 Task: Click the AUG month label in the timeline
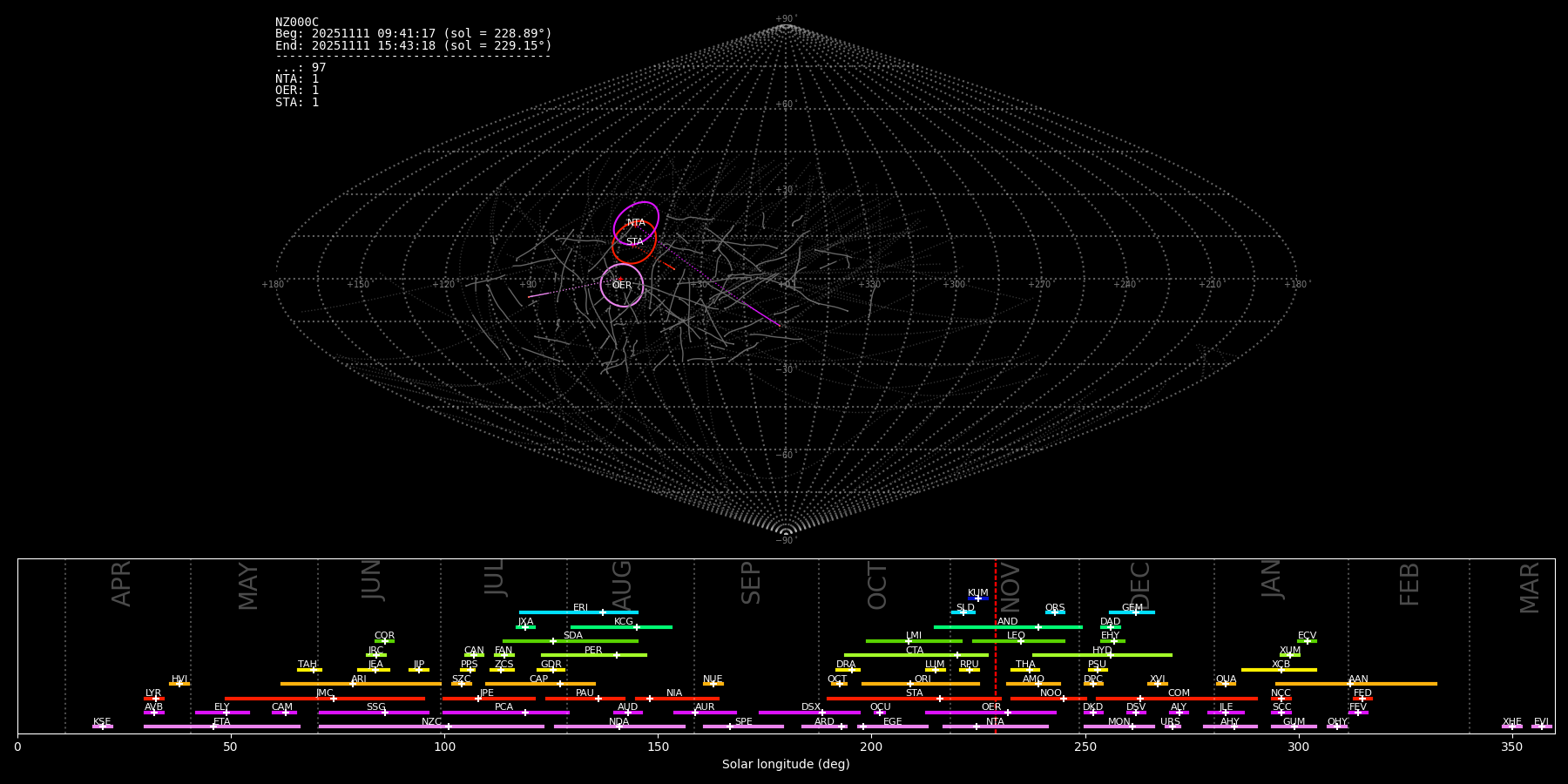point(622,585)
